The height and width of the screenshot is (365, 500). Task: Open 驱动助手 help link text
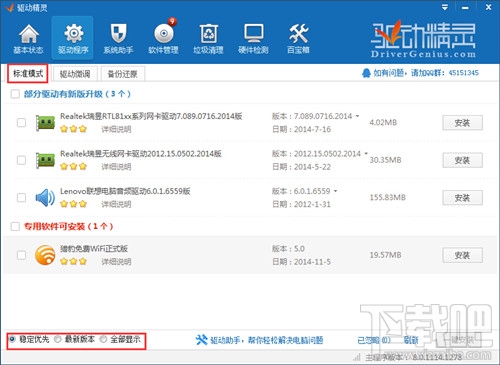pyautogui.click(x=266, y=340)
